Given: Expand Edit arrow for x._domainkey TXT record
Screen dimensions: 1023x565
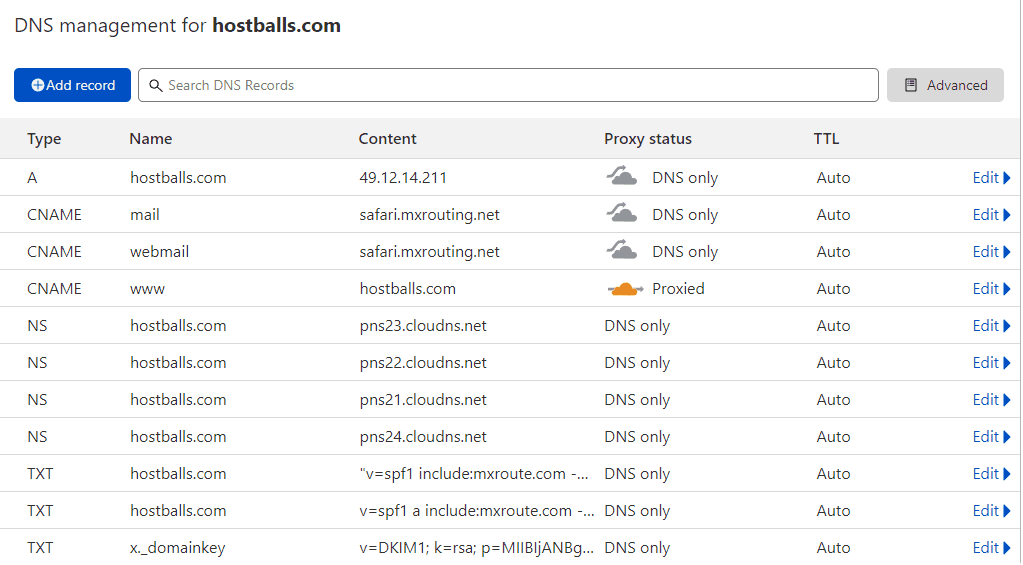Looking at the screenshot, I should click(x=1006, y=548).
